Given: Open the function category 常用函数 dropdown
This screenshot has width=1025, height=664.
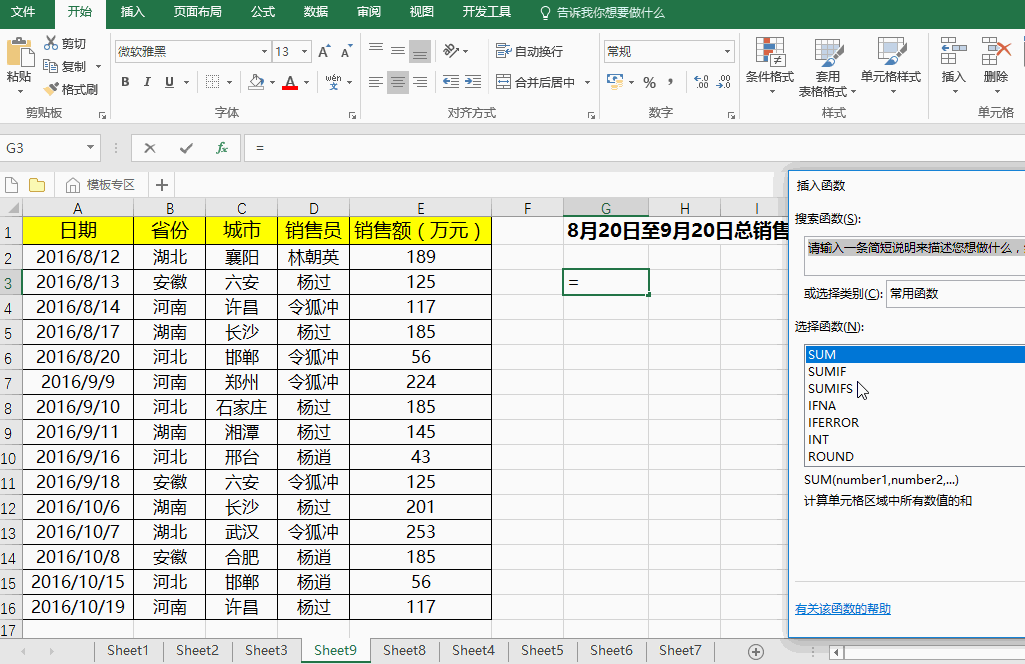Looking at the screenshot, I should click(x=955, y=293).
